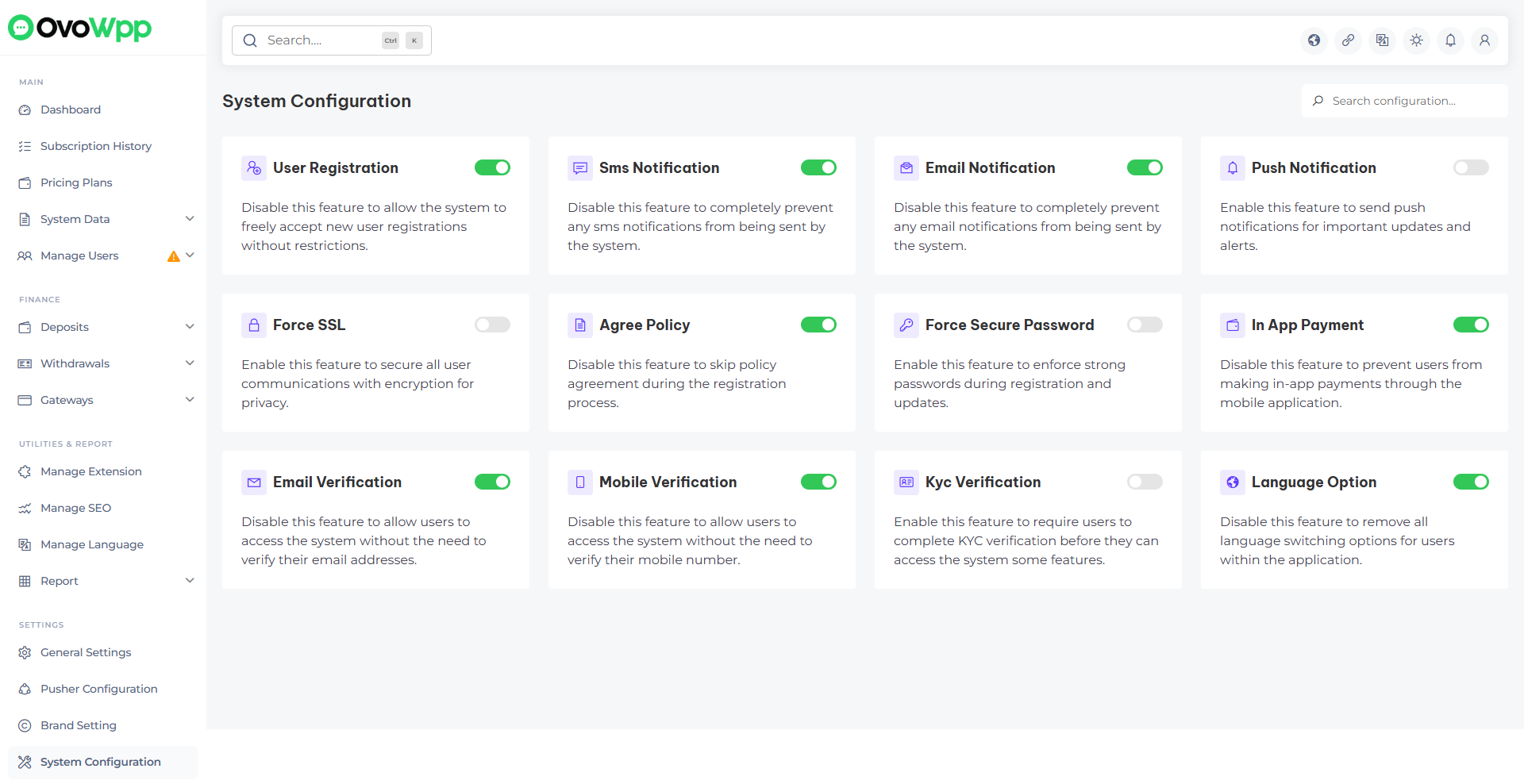Open the language translate icon in header

(1382, 40)
